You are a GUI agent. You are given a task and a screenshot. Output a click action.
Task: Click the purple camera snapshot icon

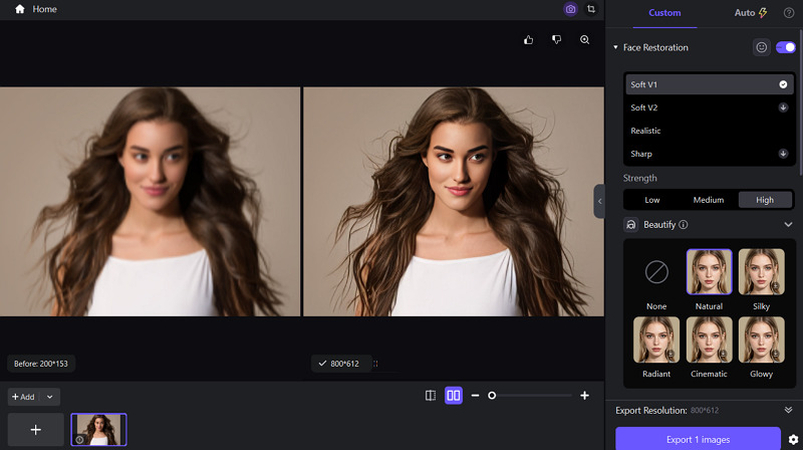(x=570, y=9)
